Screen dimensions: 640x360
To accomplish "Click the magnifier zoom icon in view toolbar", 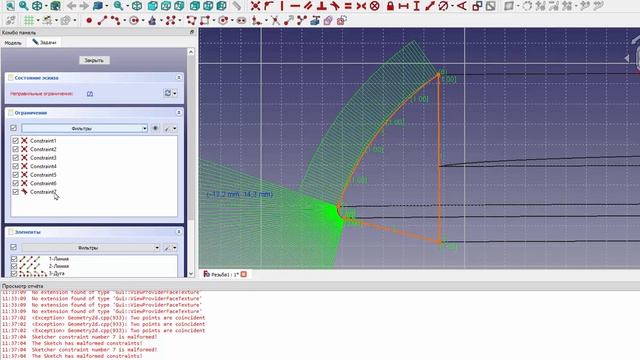I will point(118,6).
